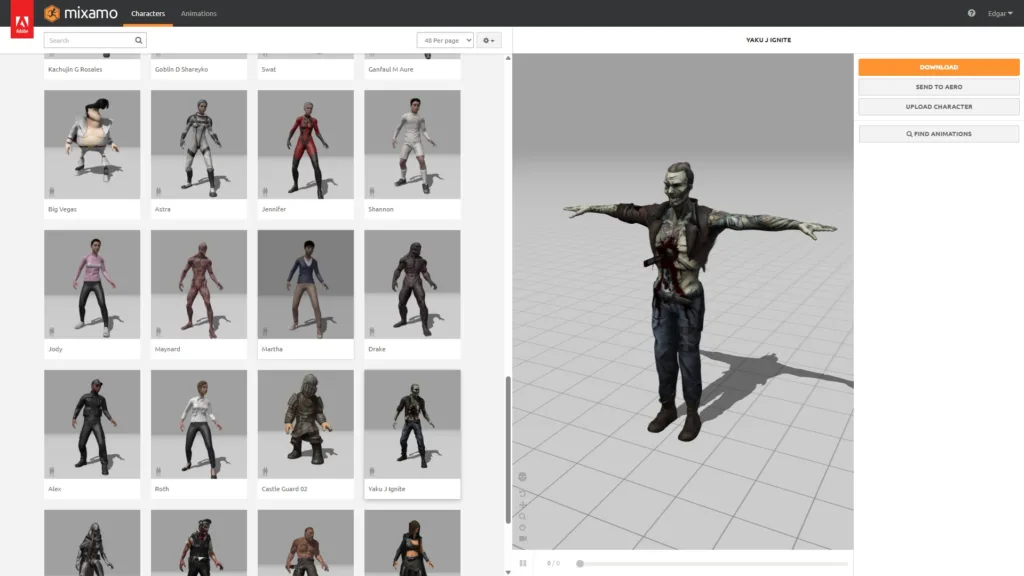Open the gear settings dropdown
1024x576 pixels.
(488, 40)
